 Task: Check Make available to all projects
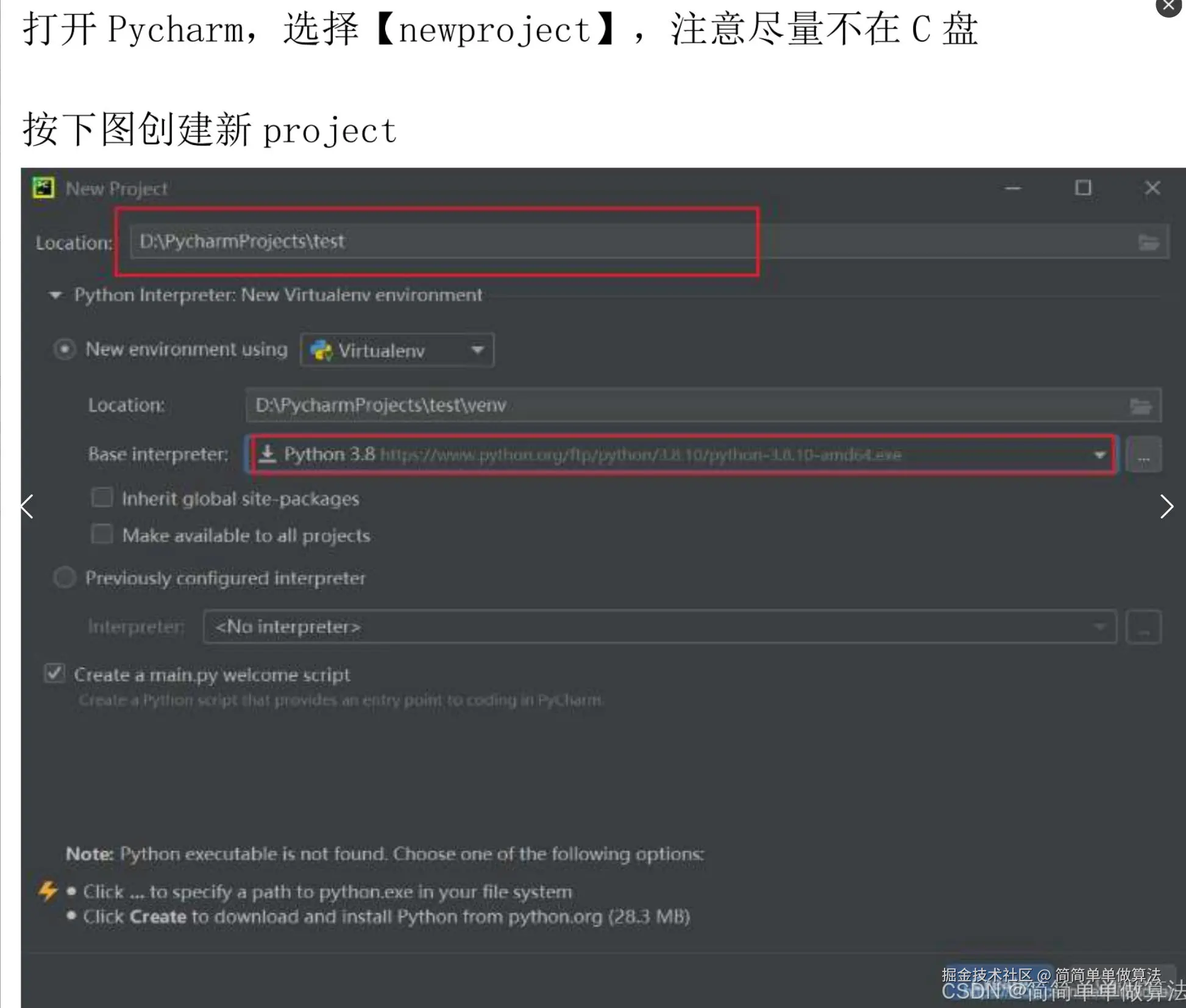tap(102, 534)
